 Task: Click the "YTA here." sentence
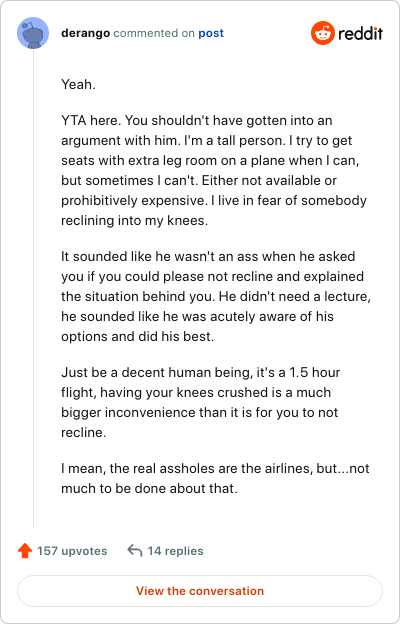point(91,121)
